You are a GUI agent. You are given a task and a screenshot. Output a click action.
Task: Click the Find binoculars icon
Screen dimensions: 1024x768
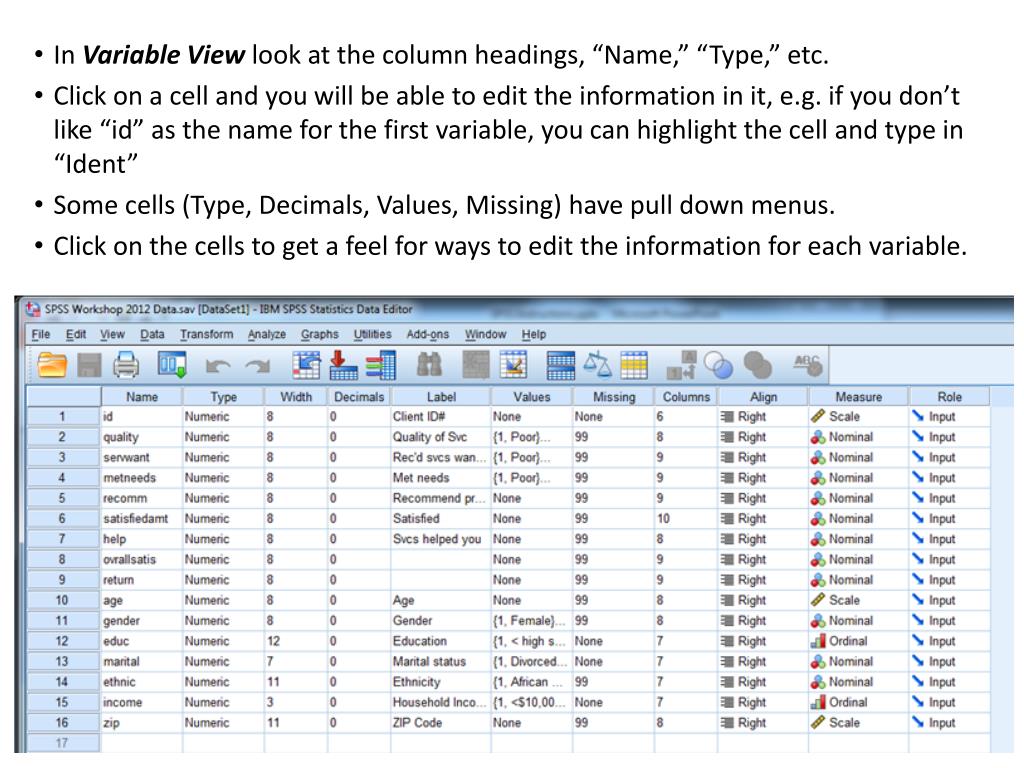coord(429,365)
